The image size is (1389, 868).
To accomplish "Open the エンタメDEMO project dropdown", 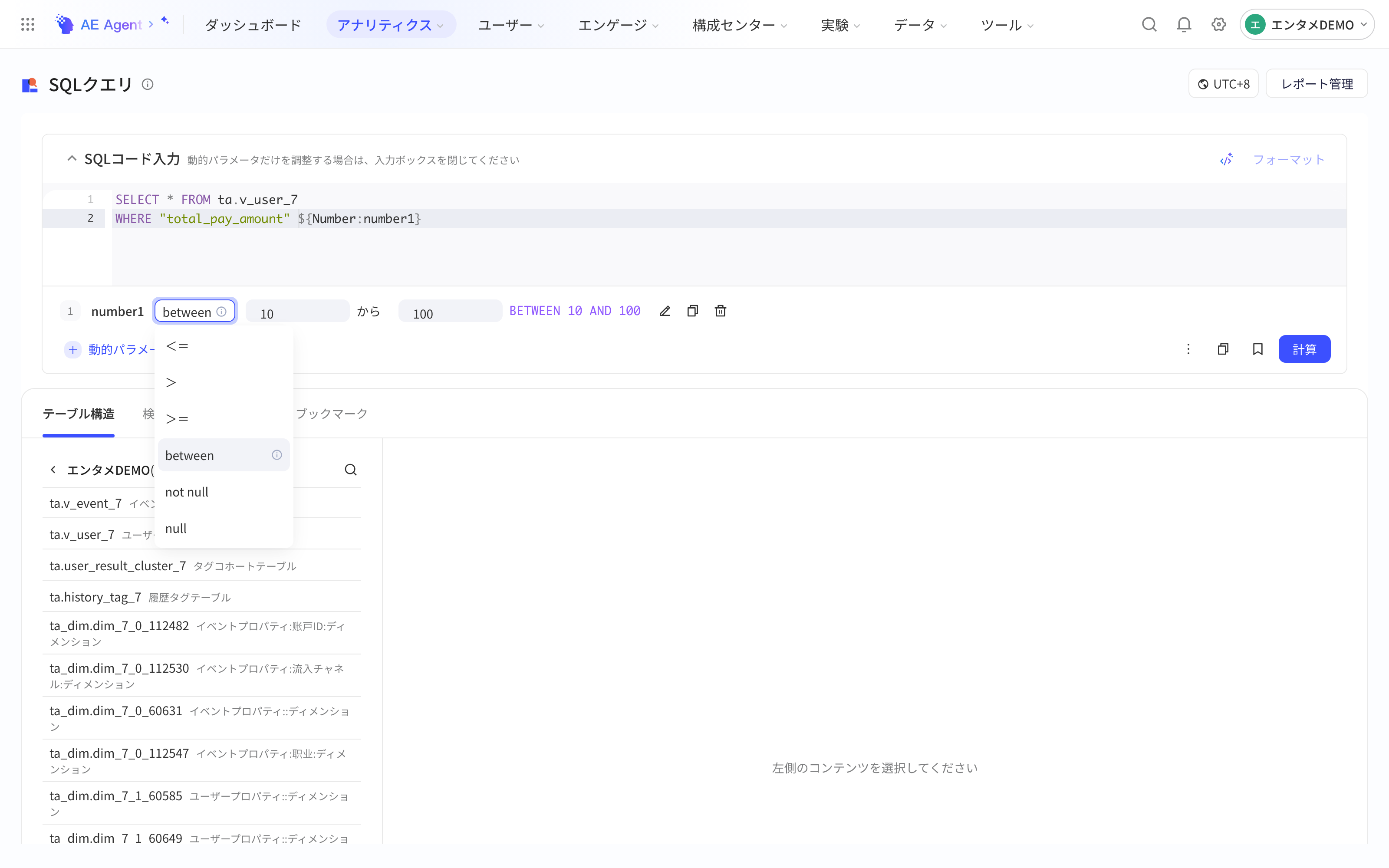I will click(x=1307, y=25).
